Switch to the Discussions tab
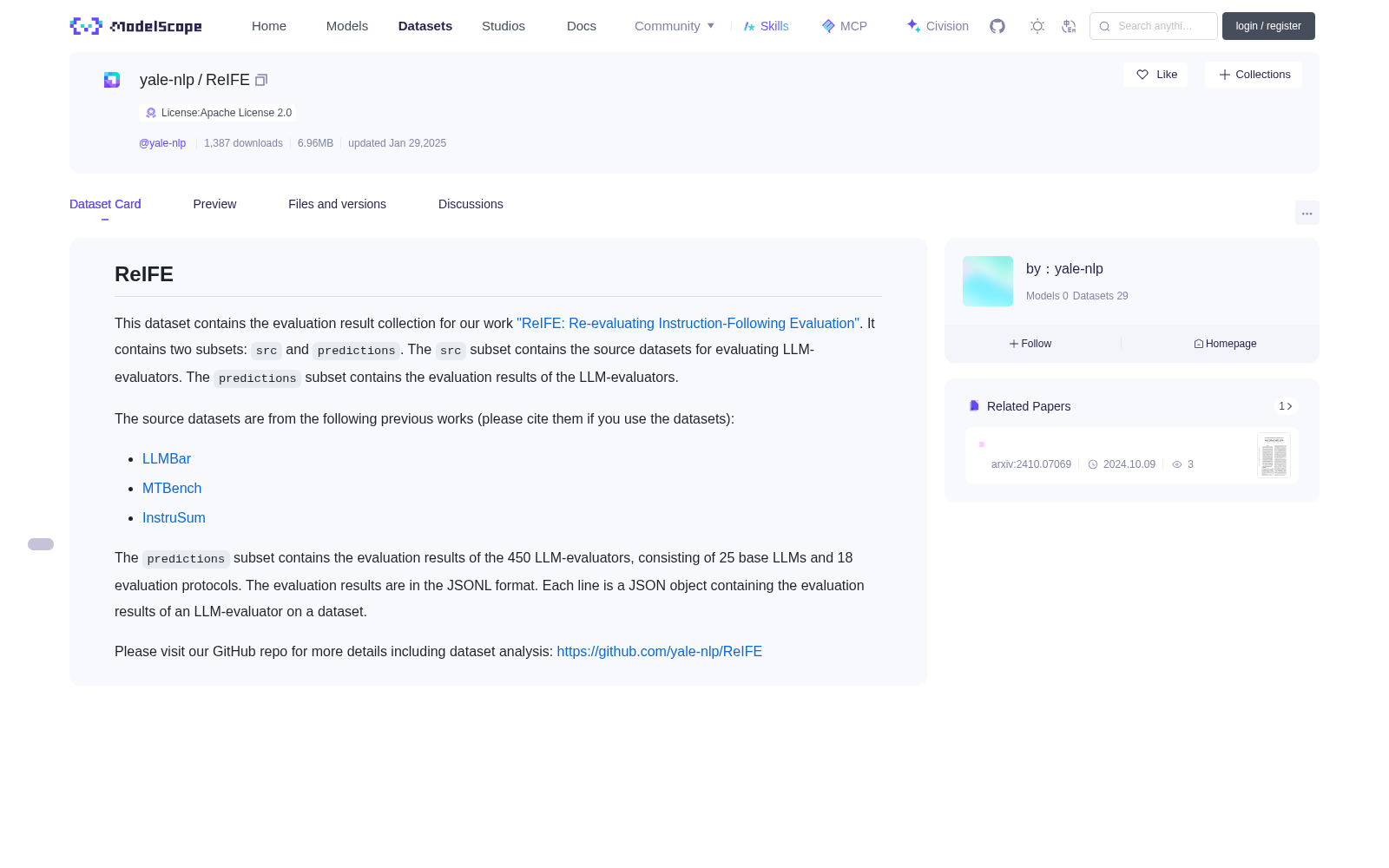 coord(471,204)
